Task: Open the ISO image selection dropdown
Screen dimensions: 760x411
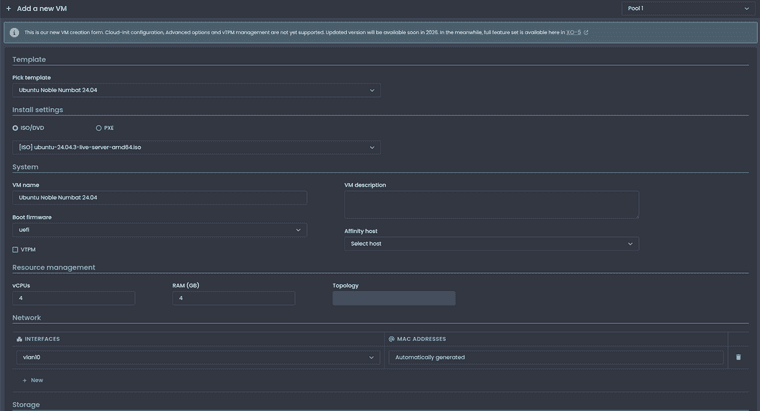Action: pos(196,147)
